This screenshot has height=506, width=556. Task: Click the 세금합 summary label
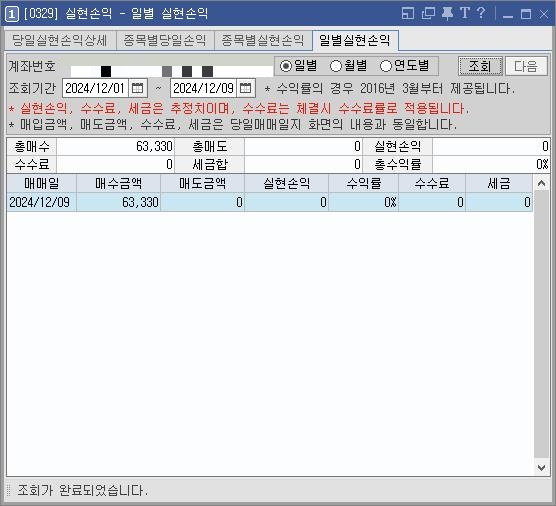pos(209,165)
